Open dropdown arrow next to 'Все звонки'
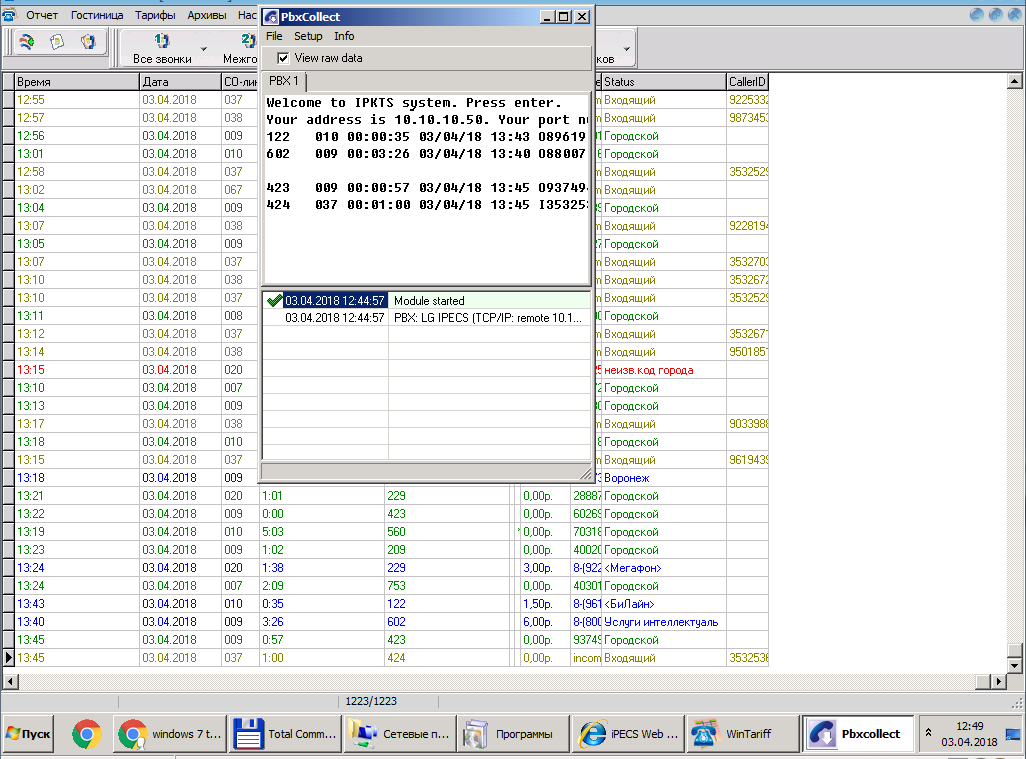1026x759 pixels. (x=204, y=48)
